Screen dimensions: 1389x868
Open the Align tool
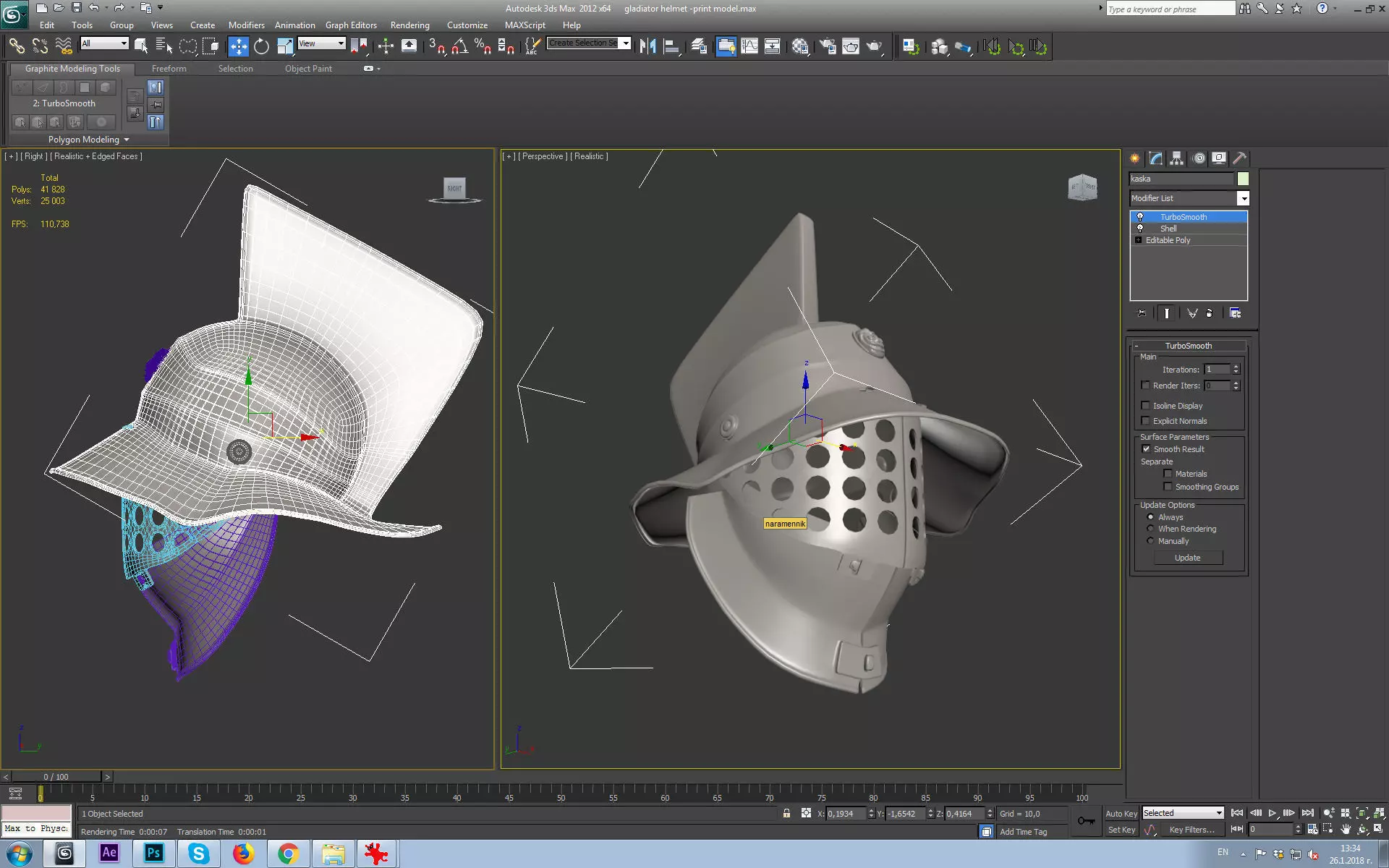pyautogui.click(x=672, y=47)
